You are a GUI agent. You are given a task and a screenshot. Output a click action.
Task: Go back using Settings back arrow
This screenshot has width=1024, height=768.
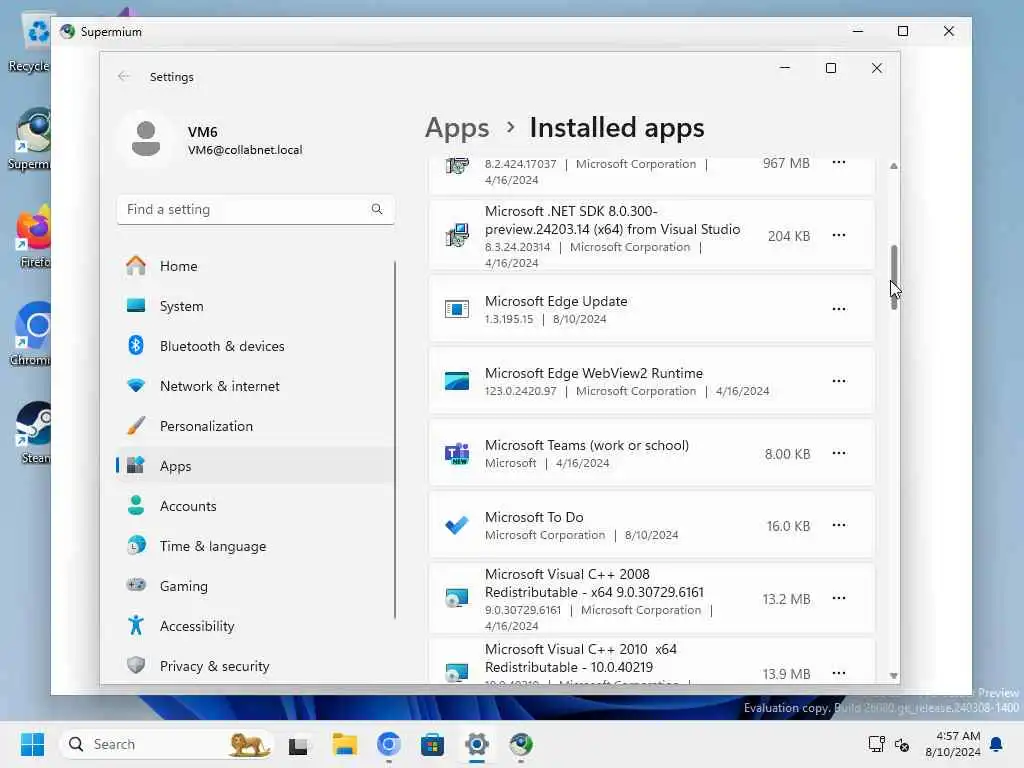tap(123, 76)
